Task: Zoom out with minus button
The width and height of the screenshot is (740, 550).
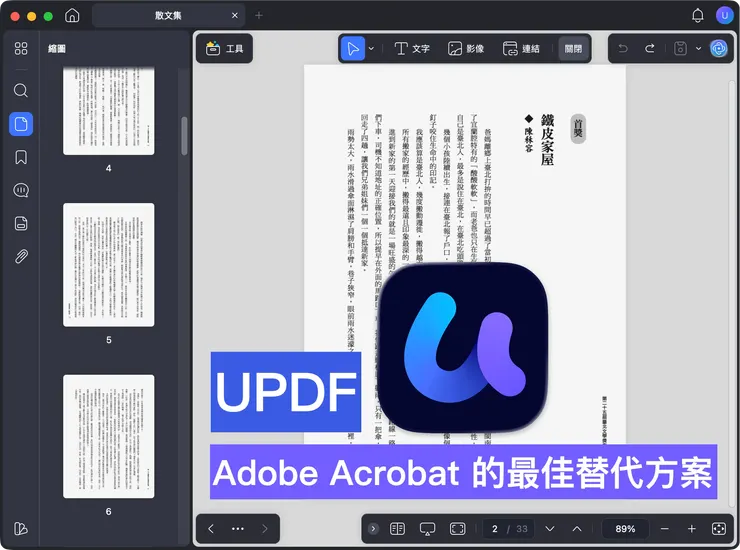Action: click(664, 529)
